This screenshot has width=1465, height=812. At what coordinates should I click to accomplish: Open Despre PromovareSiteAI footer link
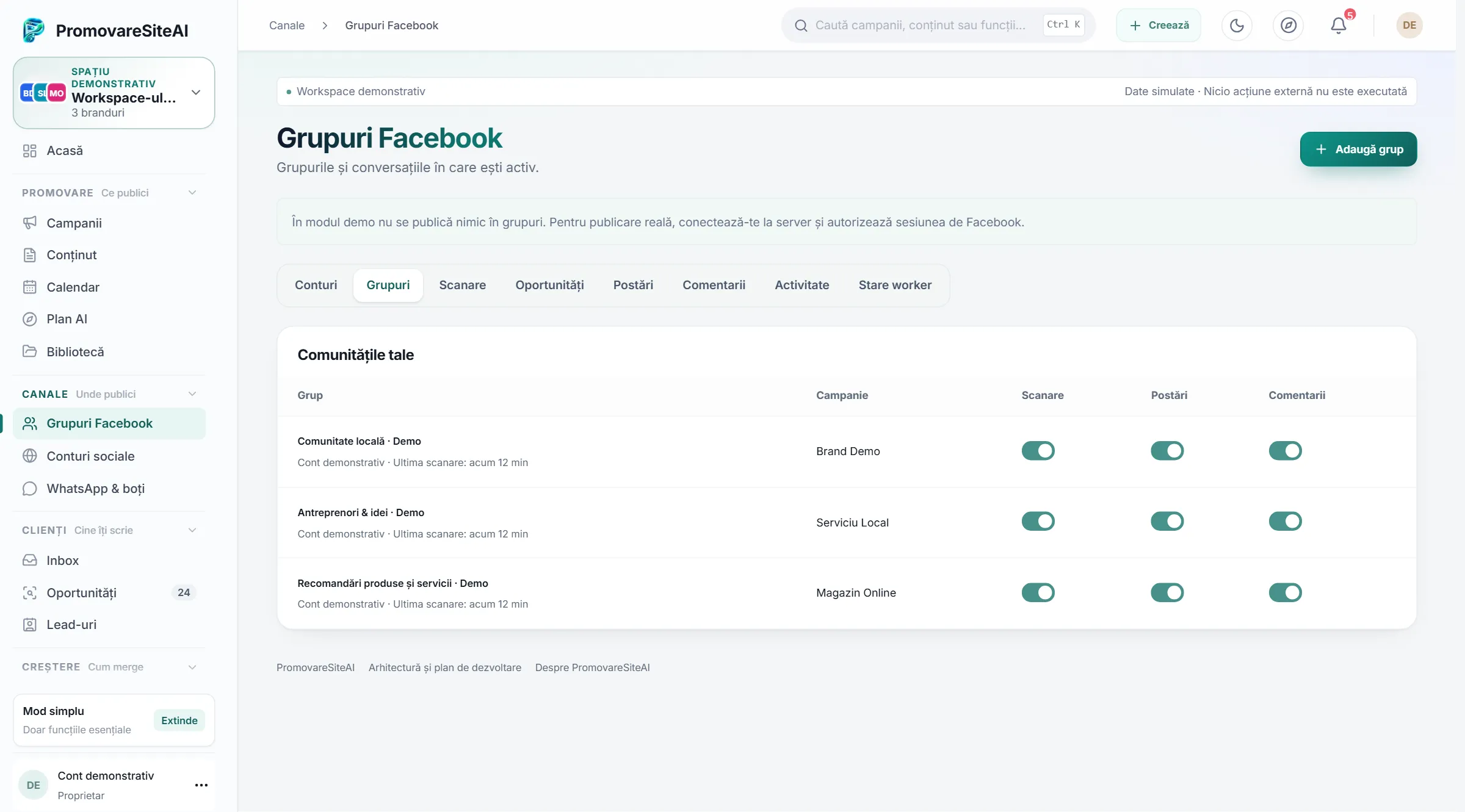[592, 667]
